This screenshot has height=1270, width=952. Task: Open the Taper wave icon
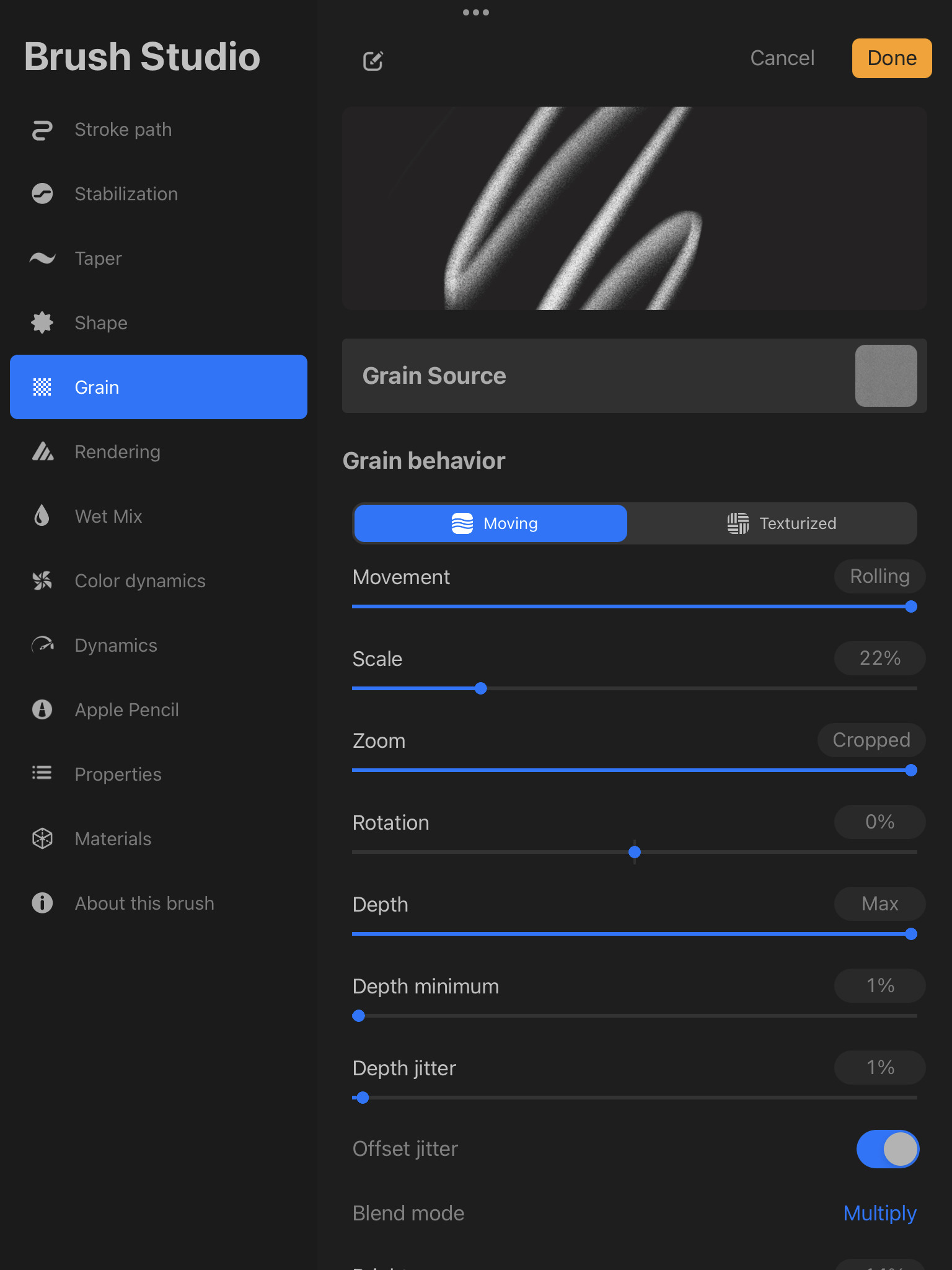[x=42, y=258]
